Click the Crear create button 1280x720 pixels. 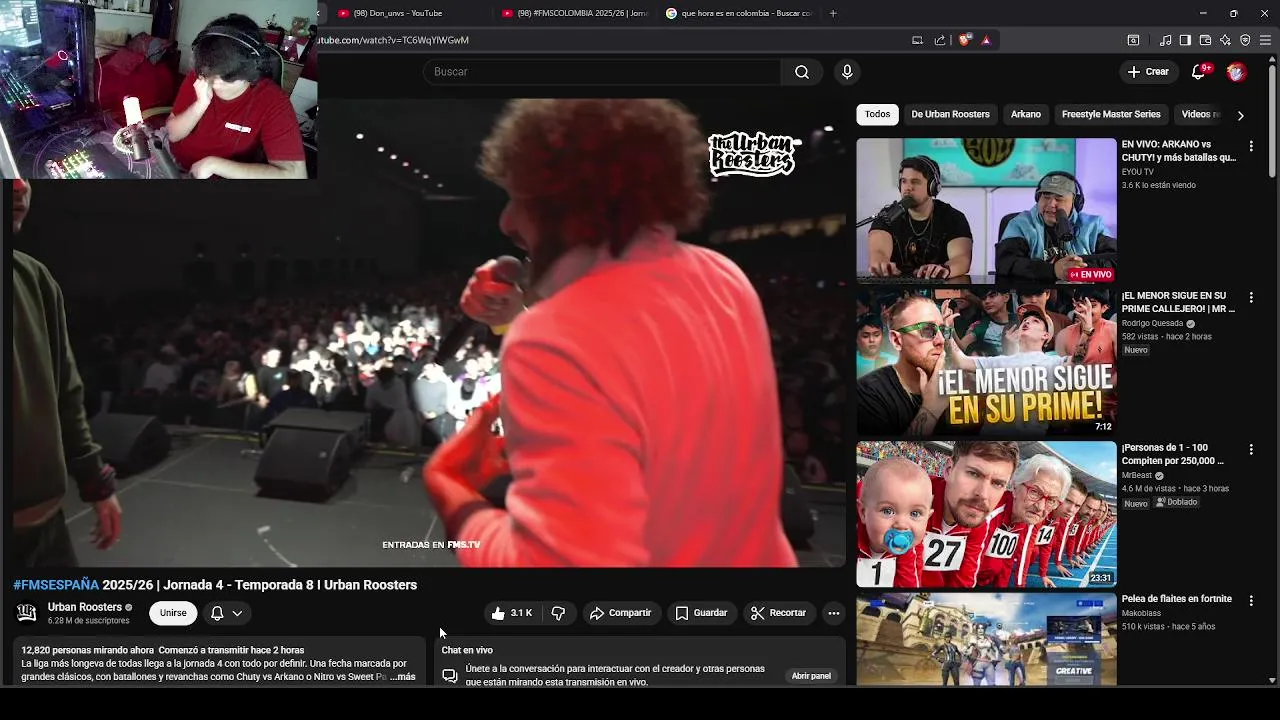(1148, 72)
